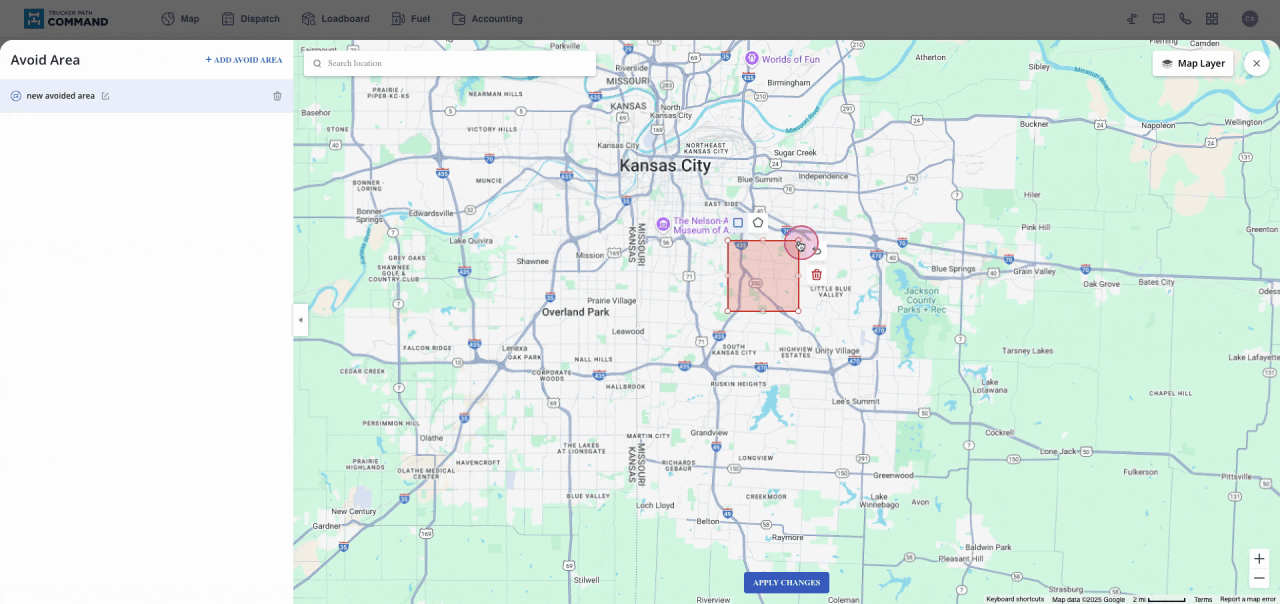The width and height of the screenshot is (1280, 604).
Task: Open the Map Layer selector
Action: click(1193, 63)
